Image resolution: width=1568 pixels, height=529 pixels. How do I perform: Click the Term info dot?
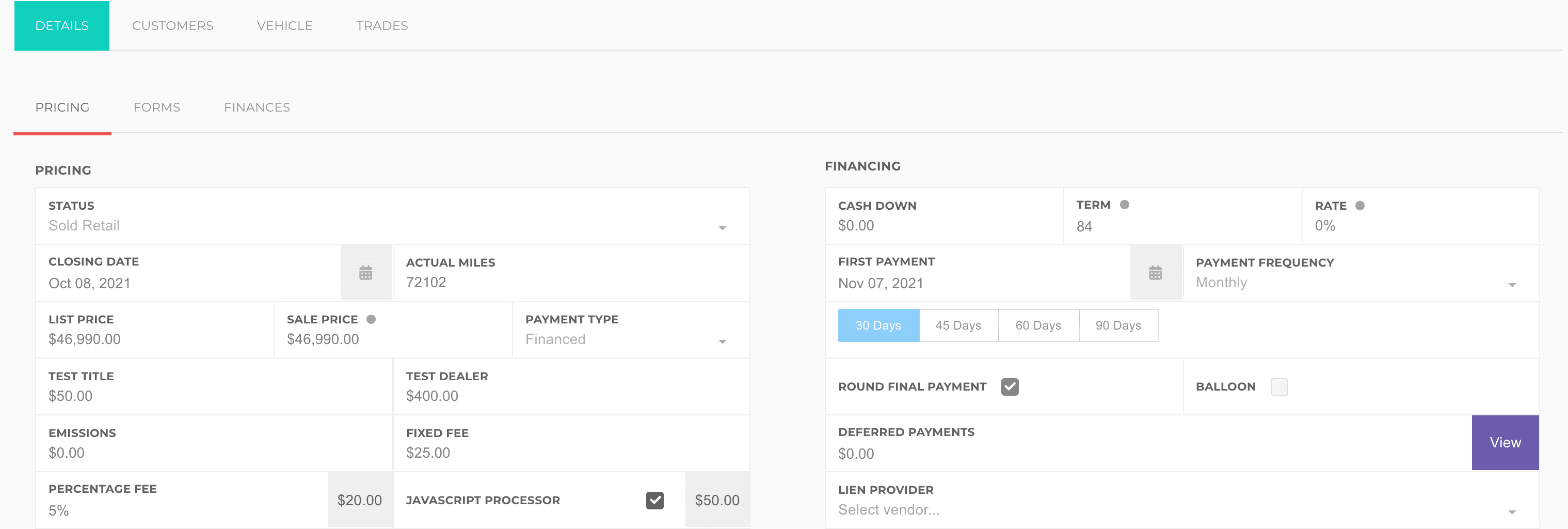1124,205
